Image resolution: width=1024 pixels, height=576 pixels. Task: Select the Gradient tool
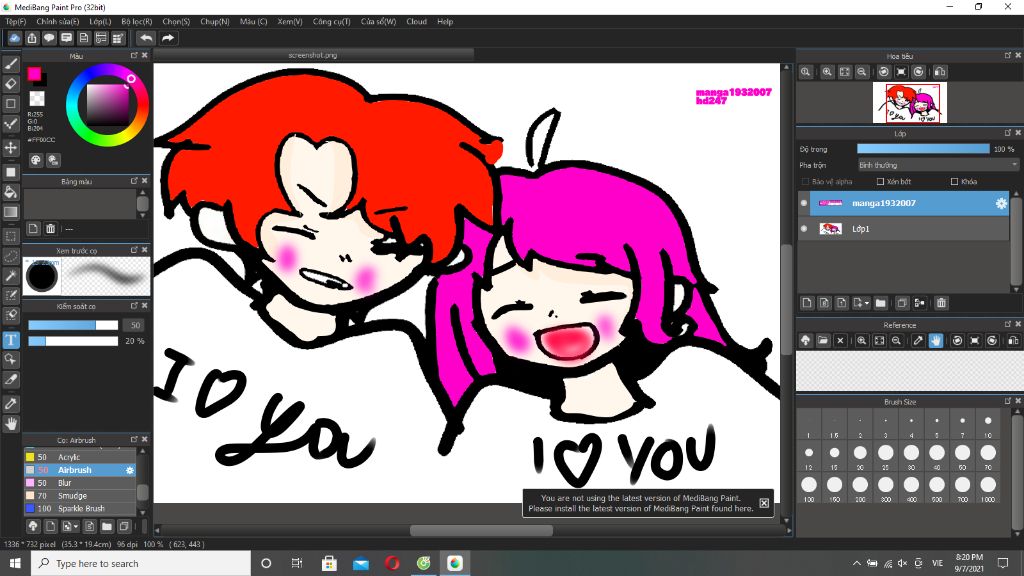(10, 212)
